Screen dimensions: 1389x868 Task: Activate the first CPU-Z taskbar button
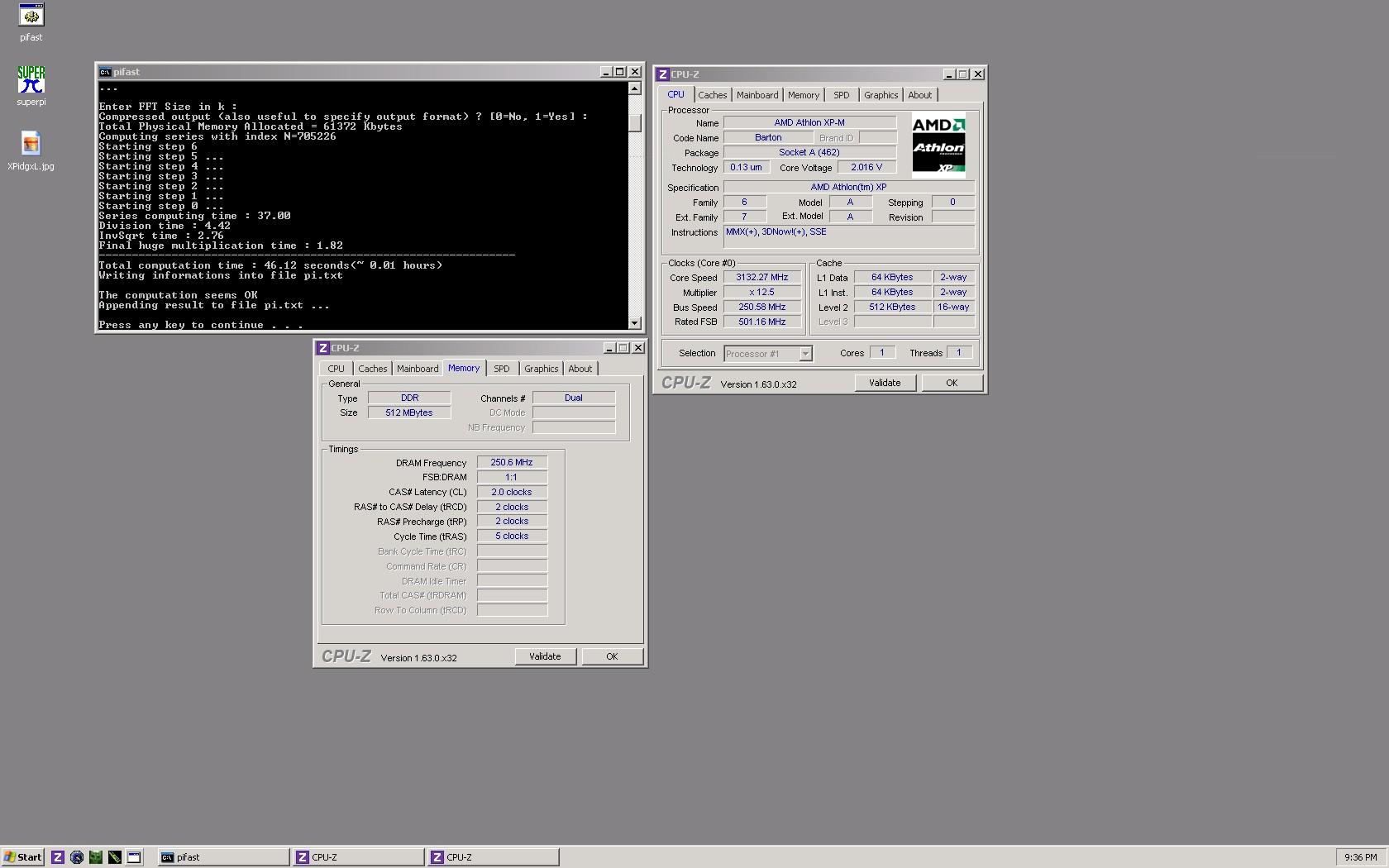pyautogui.click(x=358, y=857)
